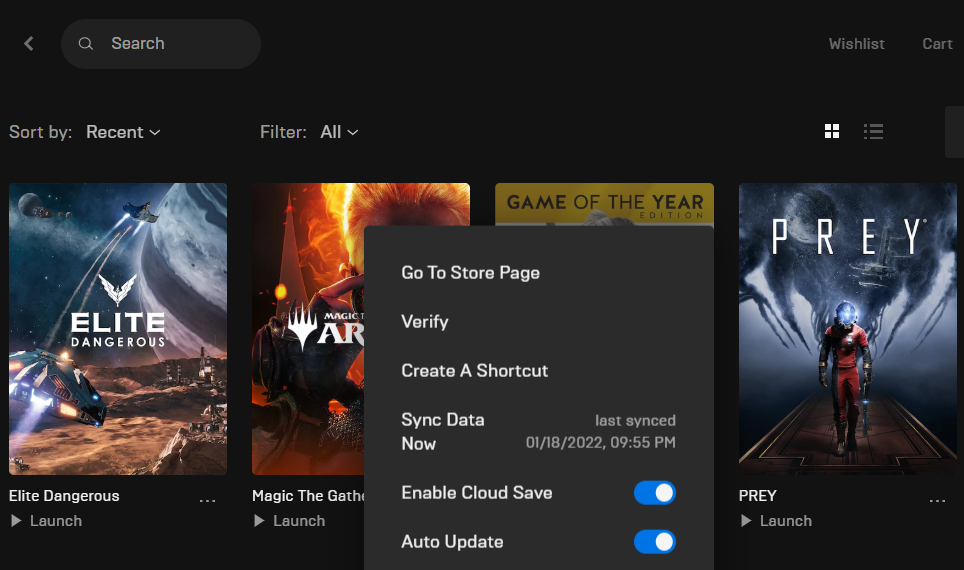
Task: Click the magnifying glass search icon
Action: tap(85, 44)
